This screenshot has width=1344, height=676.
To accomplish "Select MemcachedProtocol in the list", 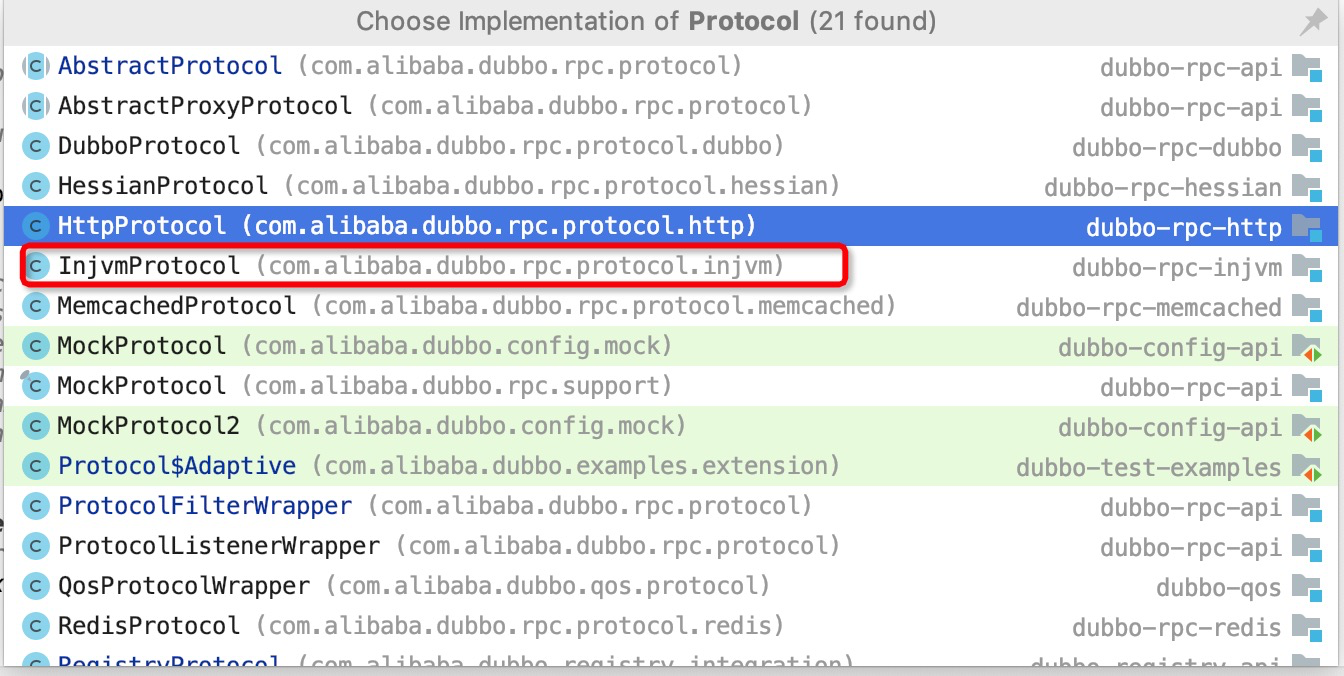I will pos(176,306).
